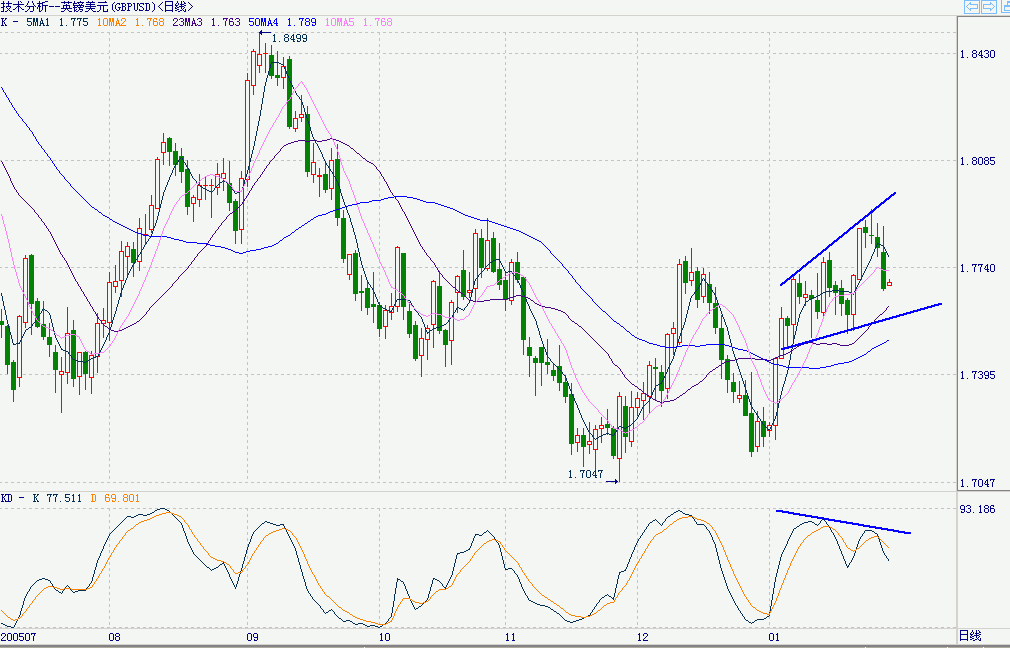Click the left arrow chart navigation icon
Viewport: 1010px width, 648px height.
[971, 6]
